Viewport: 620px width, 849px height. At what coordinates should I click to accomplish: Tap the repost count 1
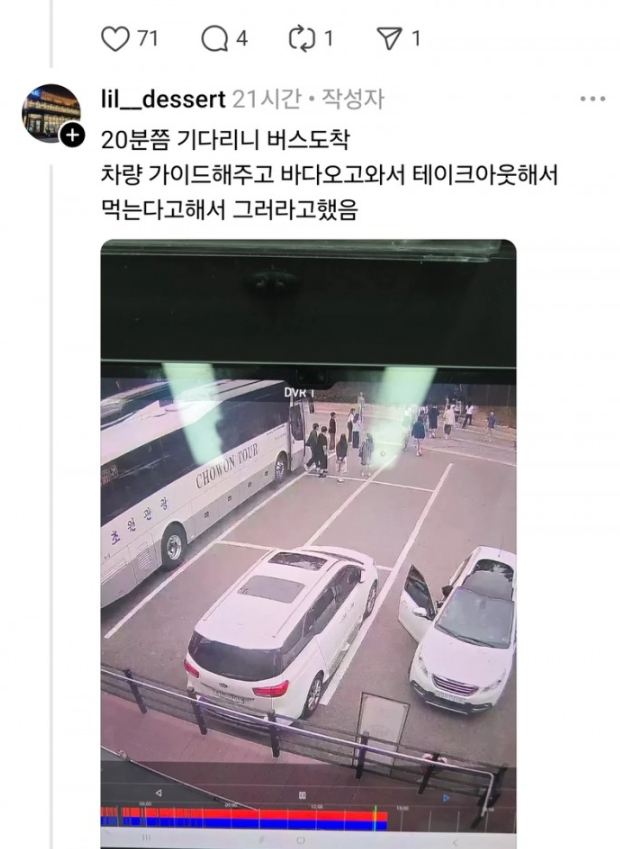(x=328, y=39)
